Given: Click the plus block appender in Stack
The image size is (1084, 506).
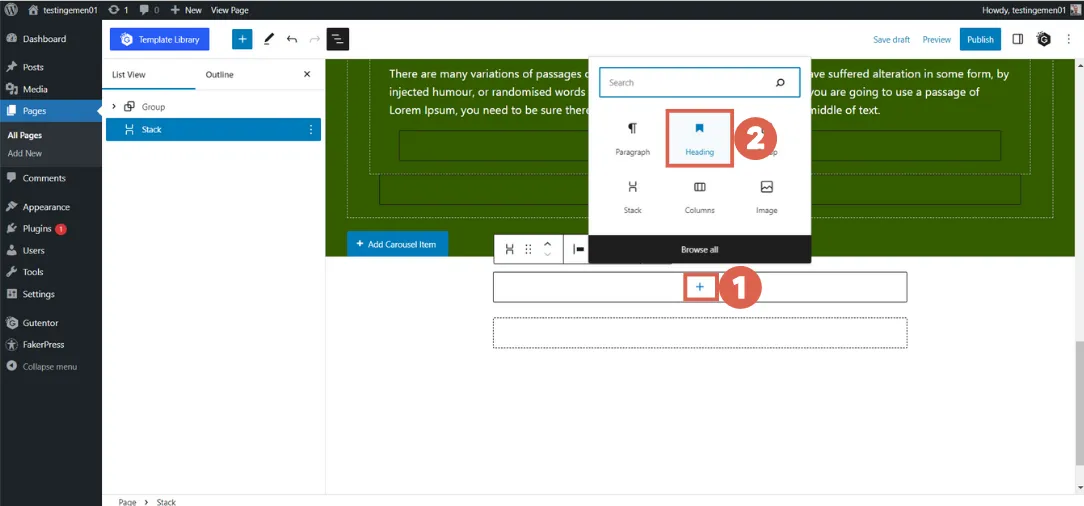Looking at the screenshot, I should click(x=700, y=287).
